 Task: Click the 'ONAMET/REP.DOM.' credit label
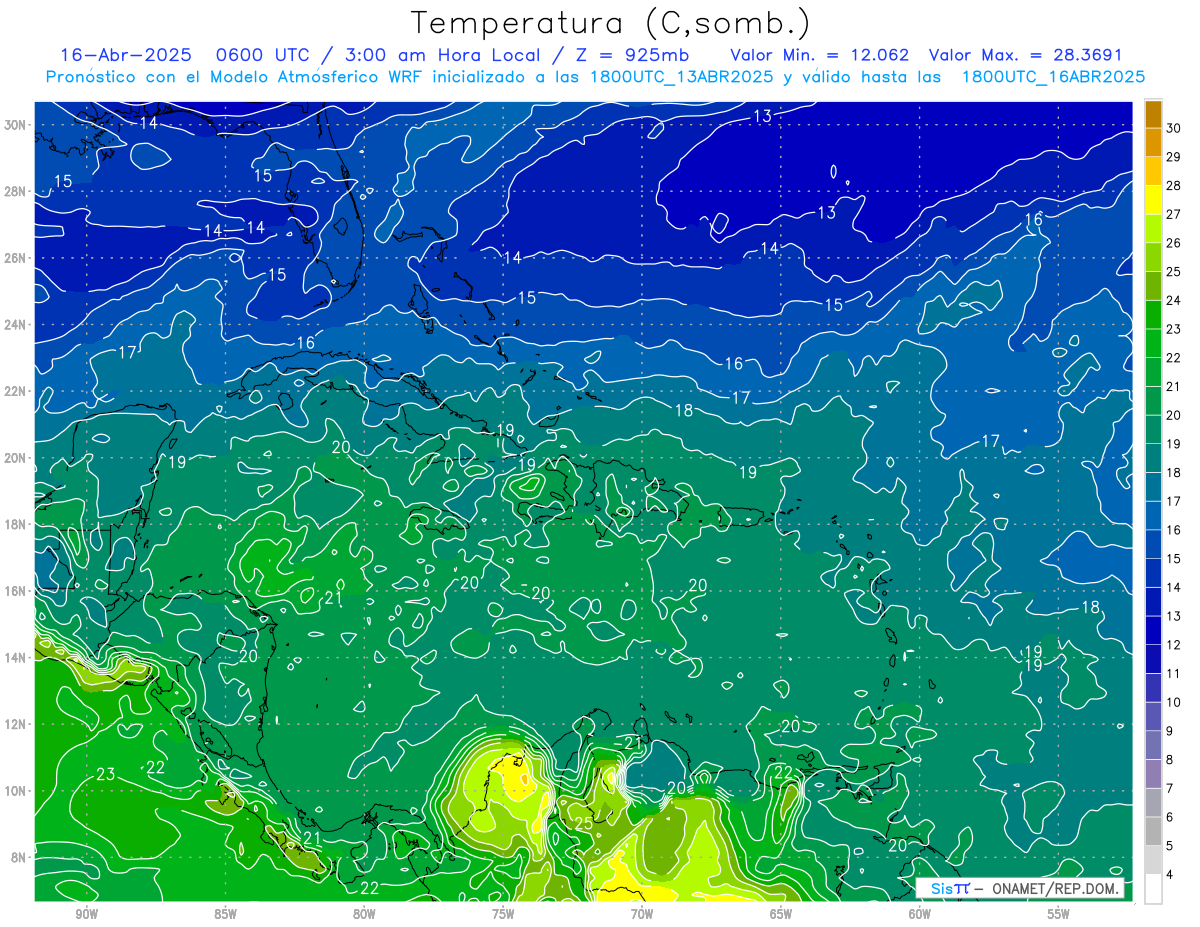click(x=1055, y=888)
